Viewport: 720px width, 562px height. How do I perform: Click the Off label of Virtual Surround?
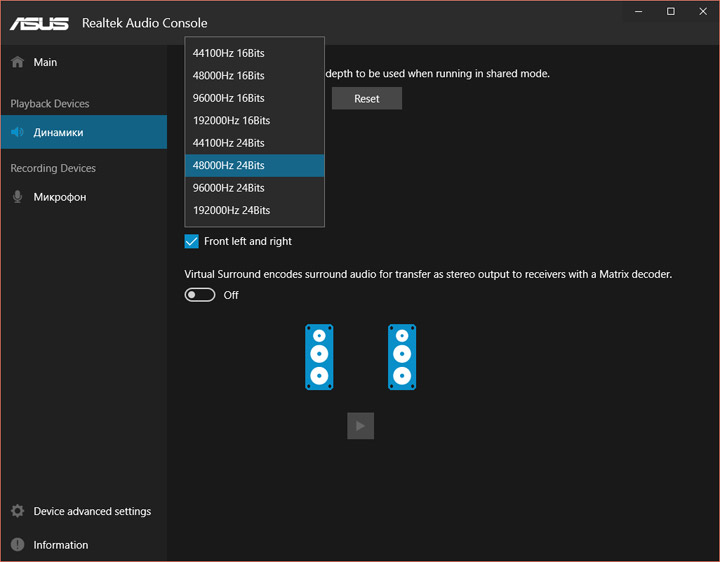point(231,295)
